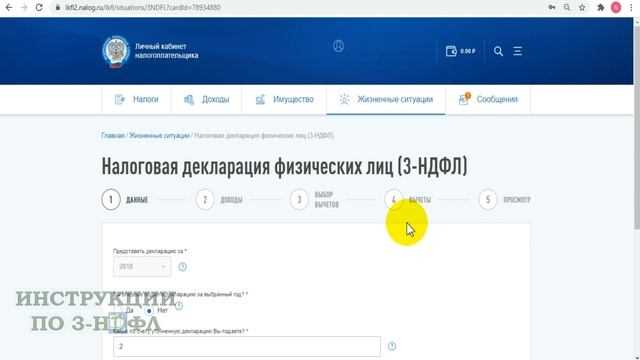Click the user profile icon in header
Viewport: 640px width, 360px height.
tap(338, 46)
